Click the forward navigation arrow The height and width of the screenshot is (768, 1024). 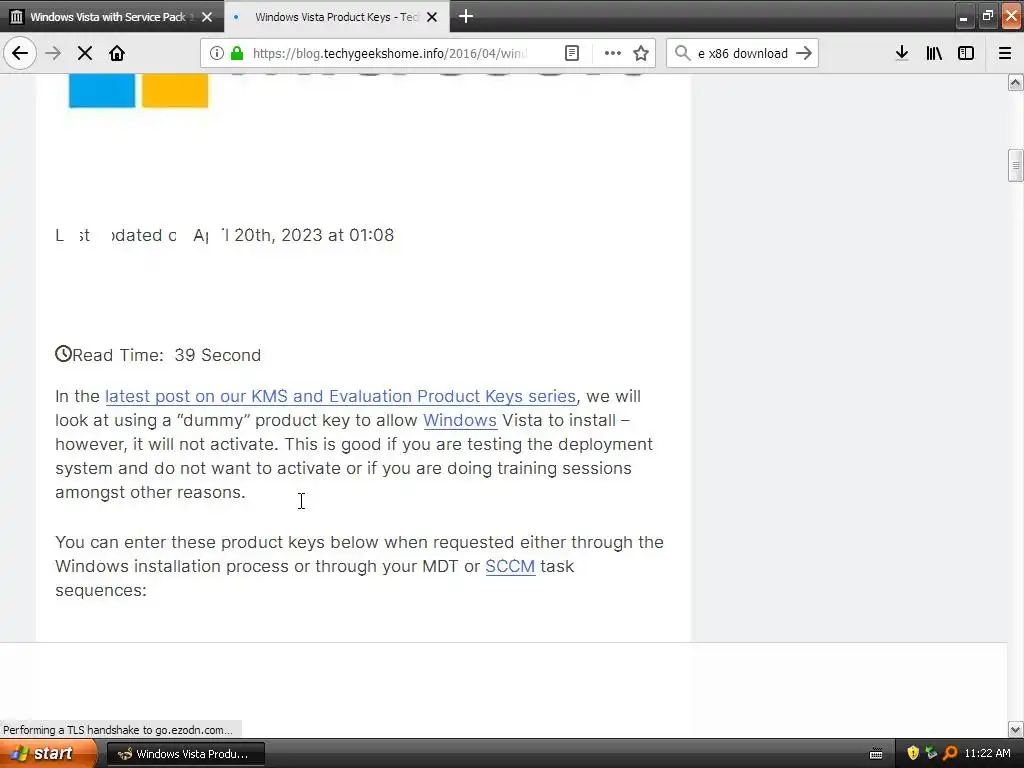(x=53, y=53)
